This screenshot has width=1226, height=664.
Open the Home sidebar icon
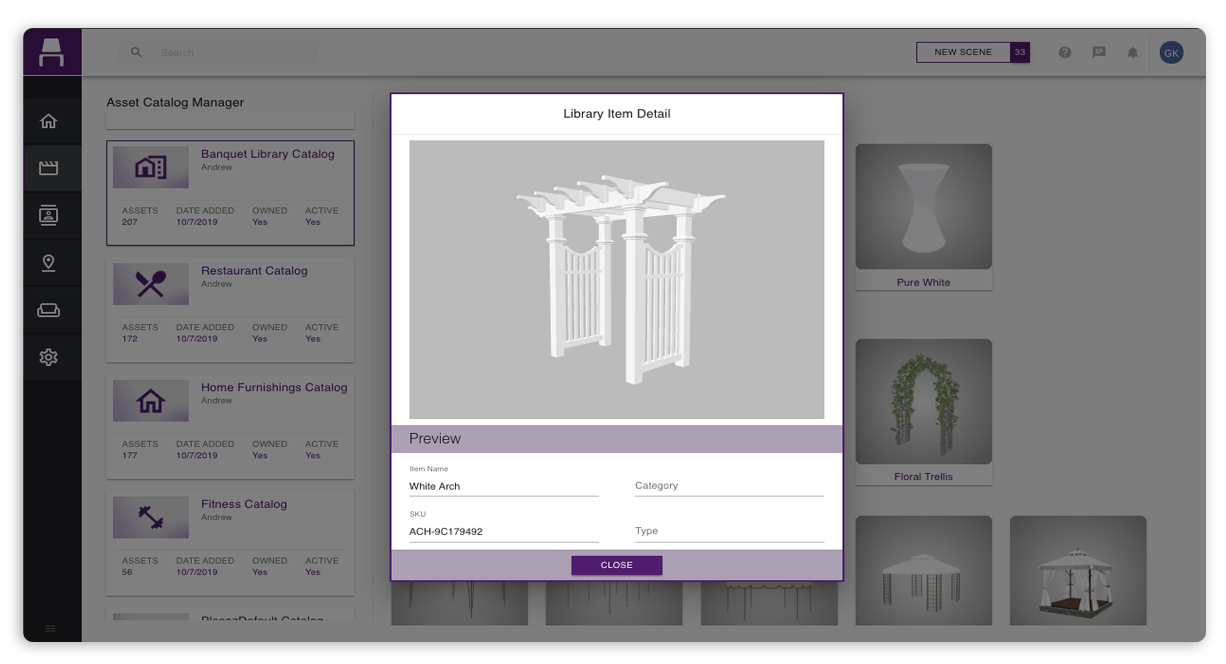point(48,121)
